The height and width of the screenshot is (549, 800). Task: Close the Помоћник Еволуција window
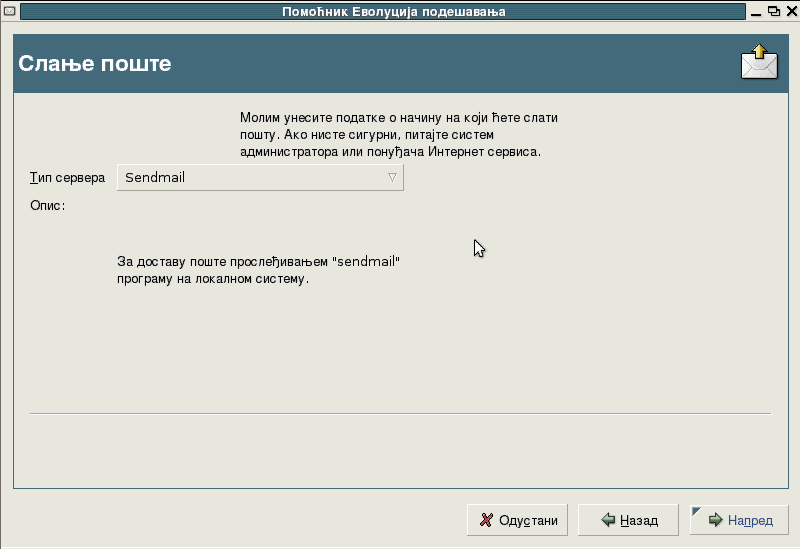tap(792, 11)
